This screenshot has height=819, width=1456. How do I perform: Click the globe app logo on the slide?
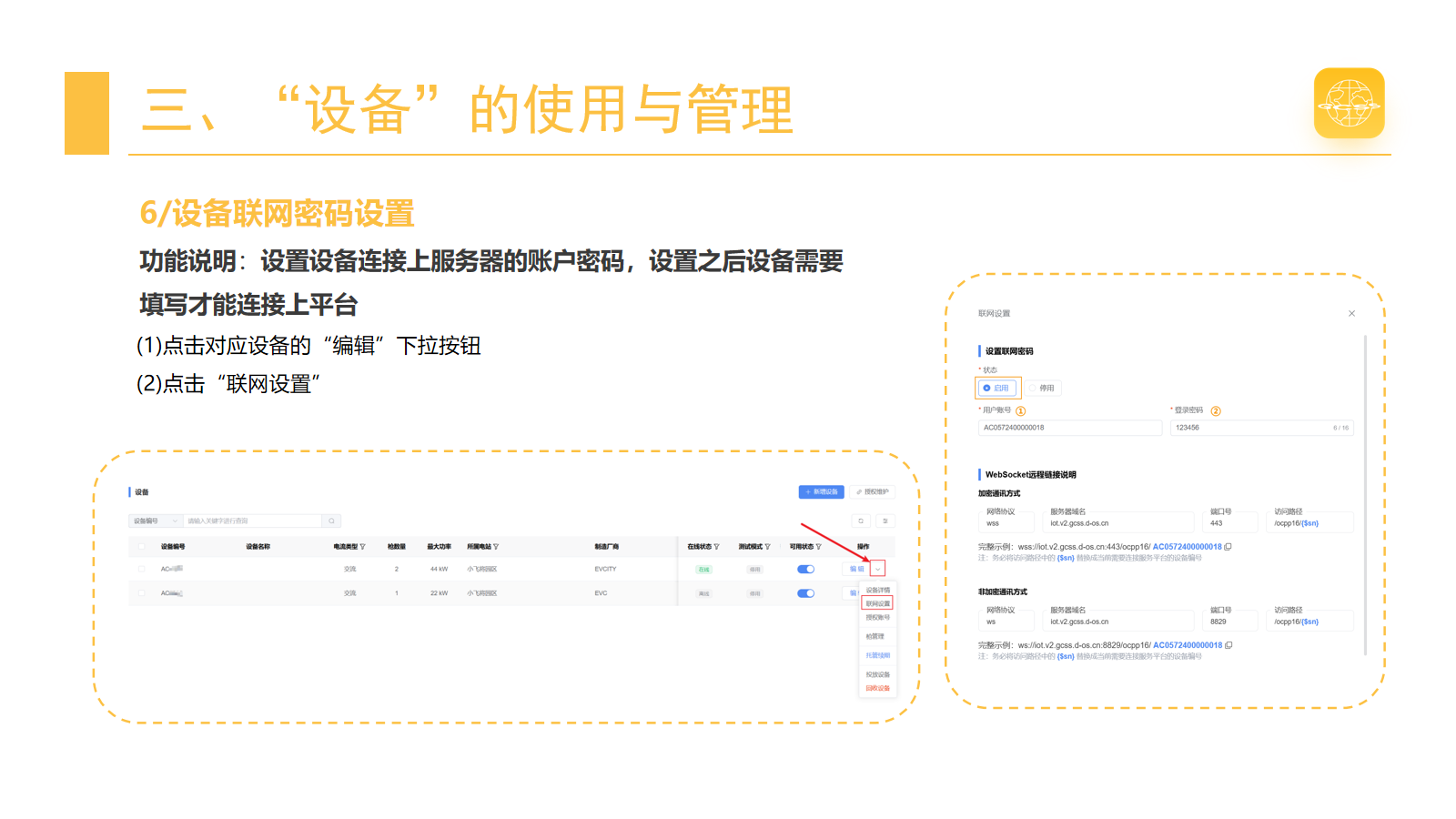point(1350,103)
